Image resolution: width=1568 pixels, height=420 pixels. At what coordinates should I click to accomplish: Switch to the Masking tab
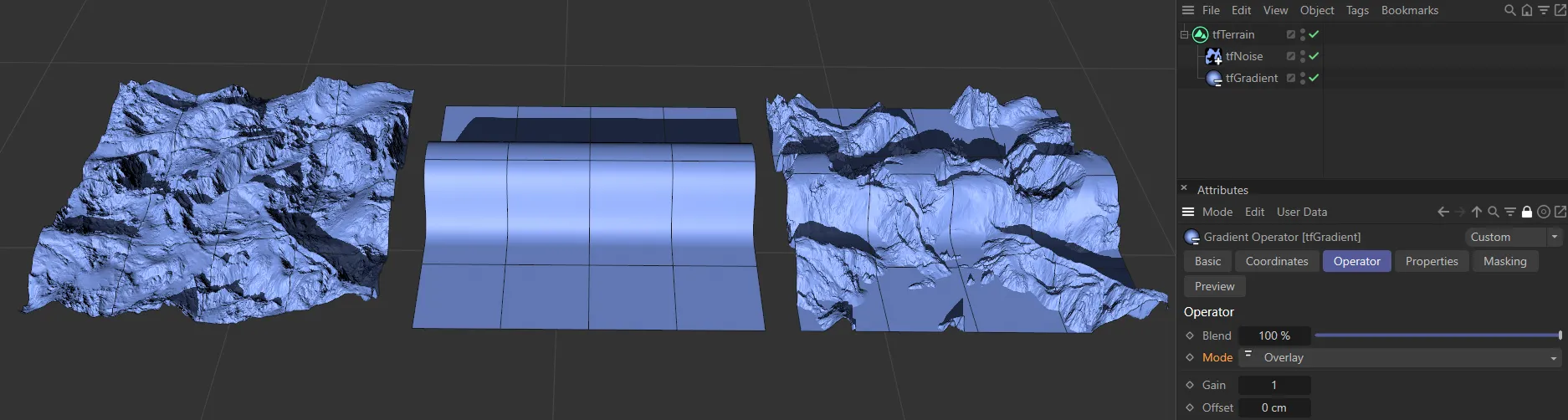tap(1504, 261)
